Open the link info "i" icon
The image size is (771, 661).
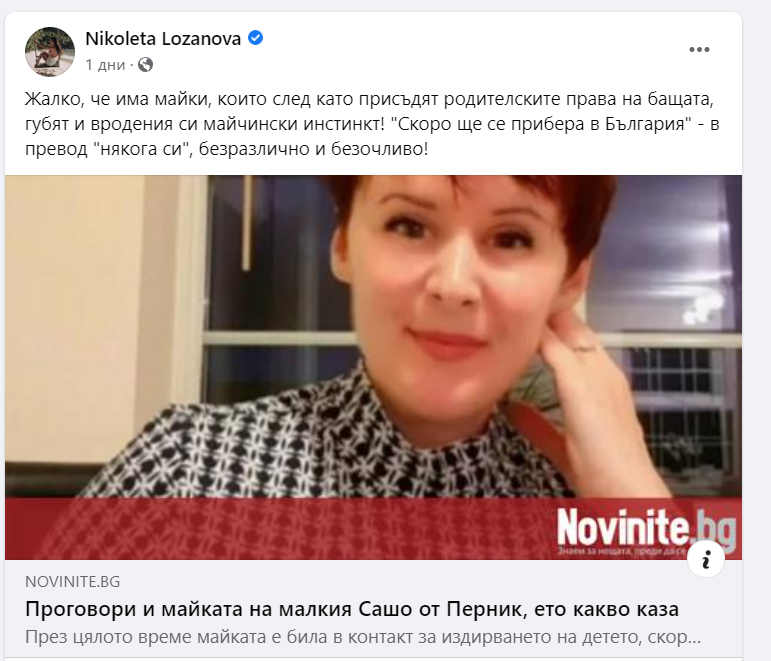coord(706,560)
